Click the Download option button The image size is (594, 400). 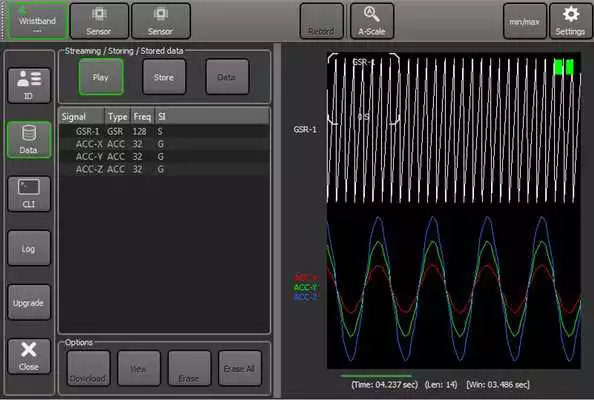88,368
